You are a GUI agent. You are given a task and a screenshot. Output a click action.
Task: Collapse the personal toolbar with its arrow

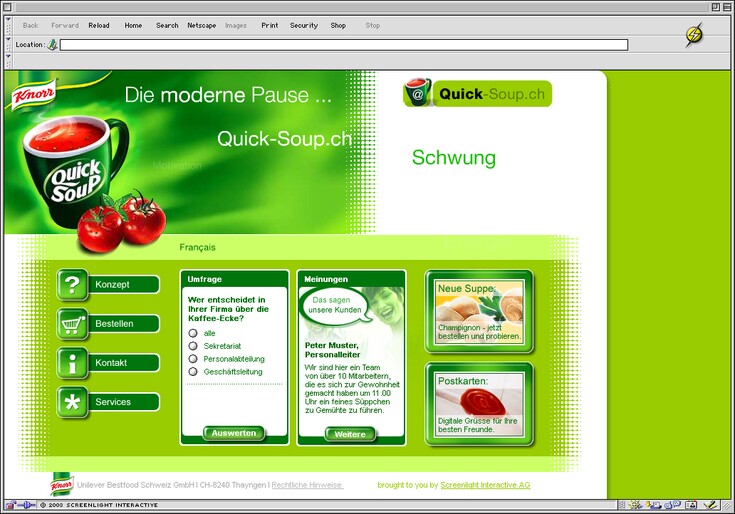(8, 57)
